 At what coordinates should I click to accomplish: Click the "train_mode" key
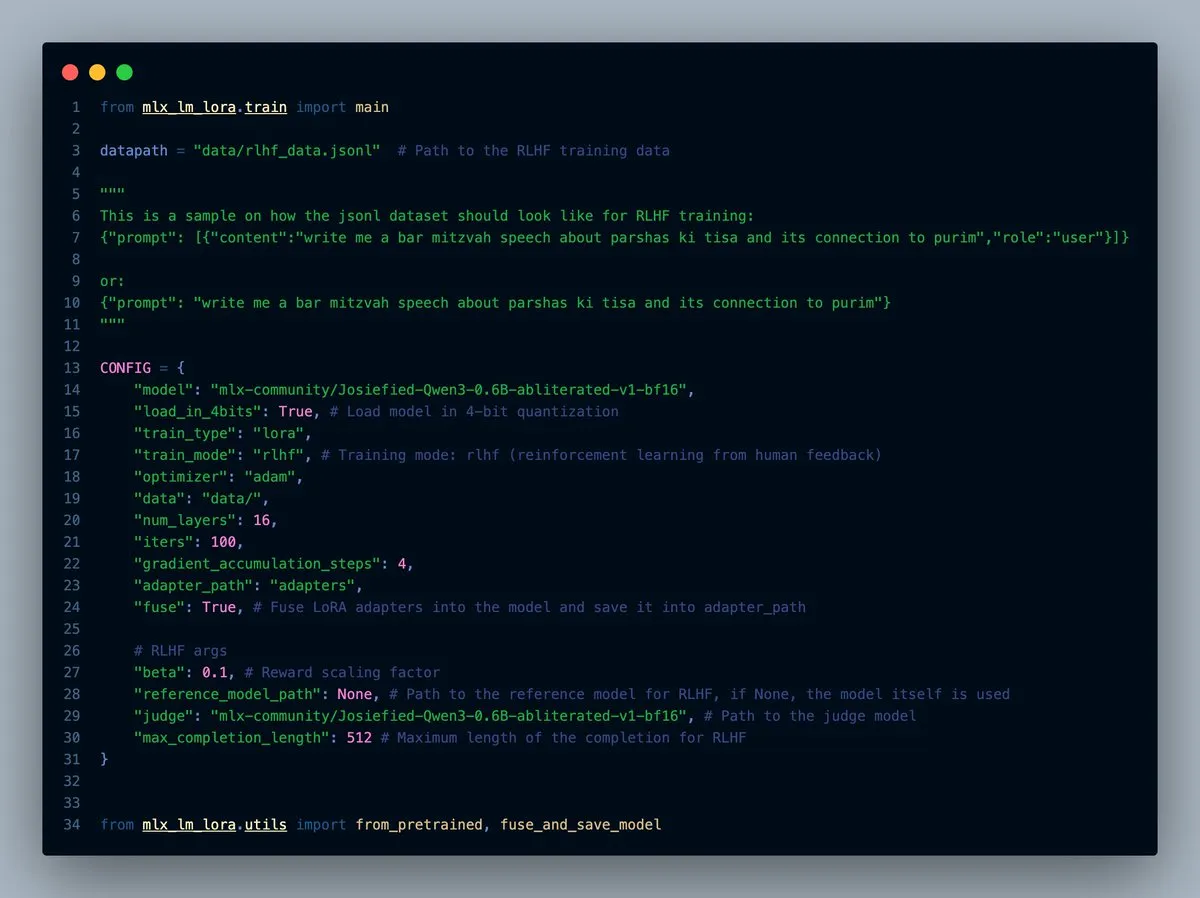click(x=185, y=455)
